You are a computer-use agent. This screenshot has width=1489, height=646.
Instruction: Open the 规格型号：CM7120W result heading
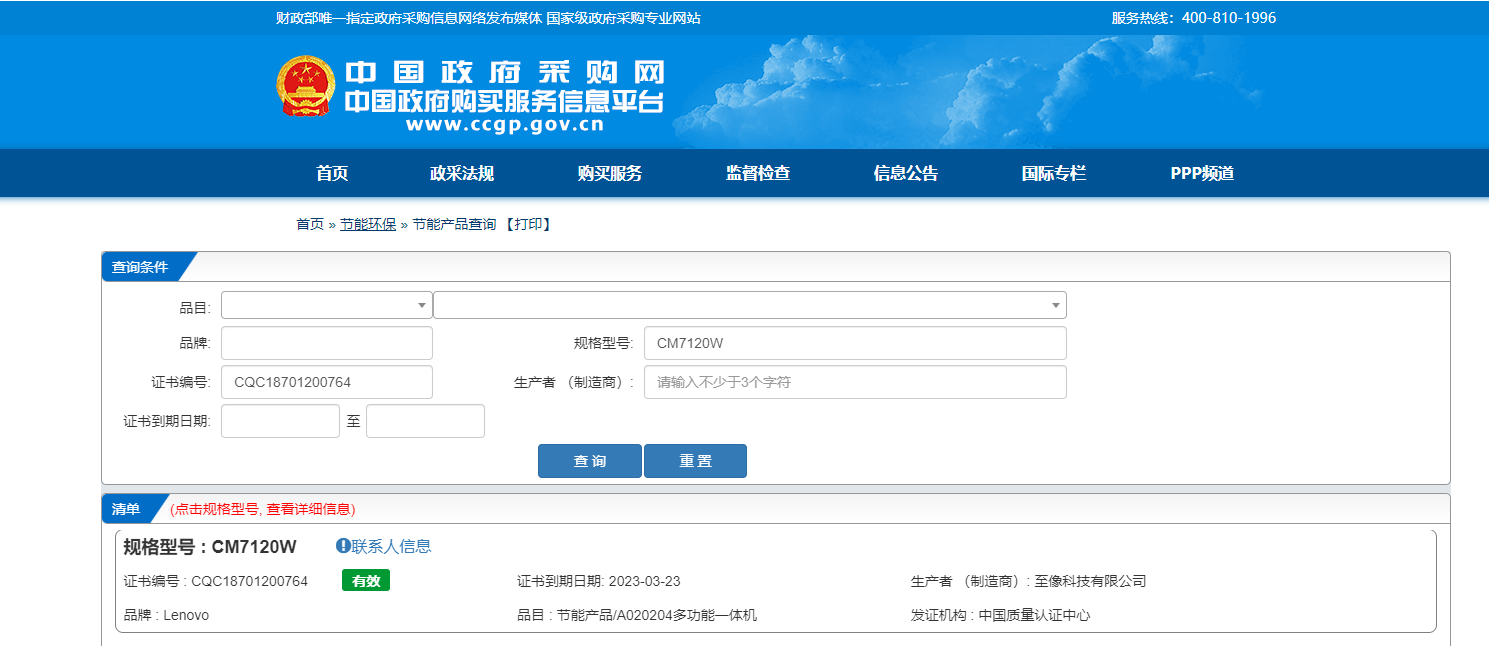pos(210,546)
